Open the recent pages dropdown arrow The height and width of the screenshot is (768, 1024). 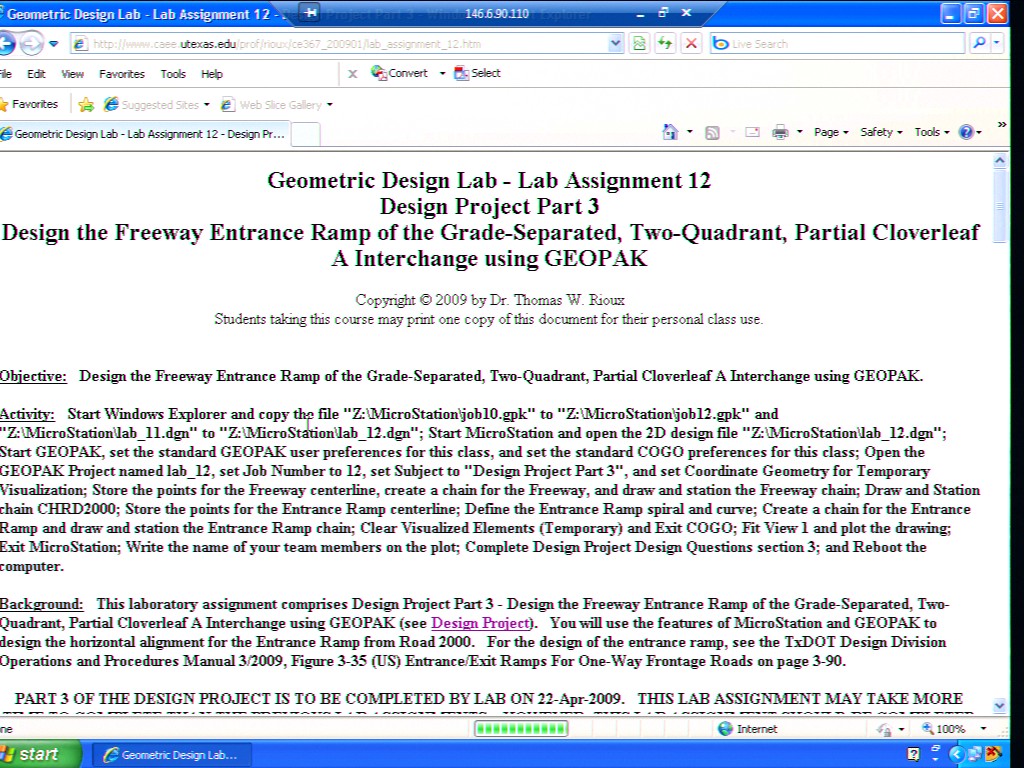click(x=54, y=44)
